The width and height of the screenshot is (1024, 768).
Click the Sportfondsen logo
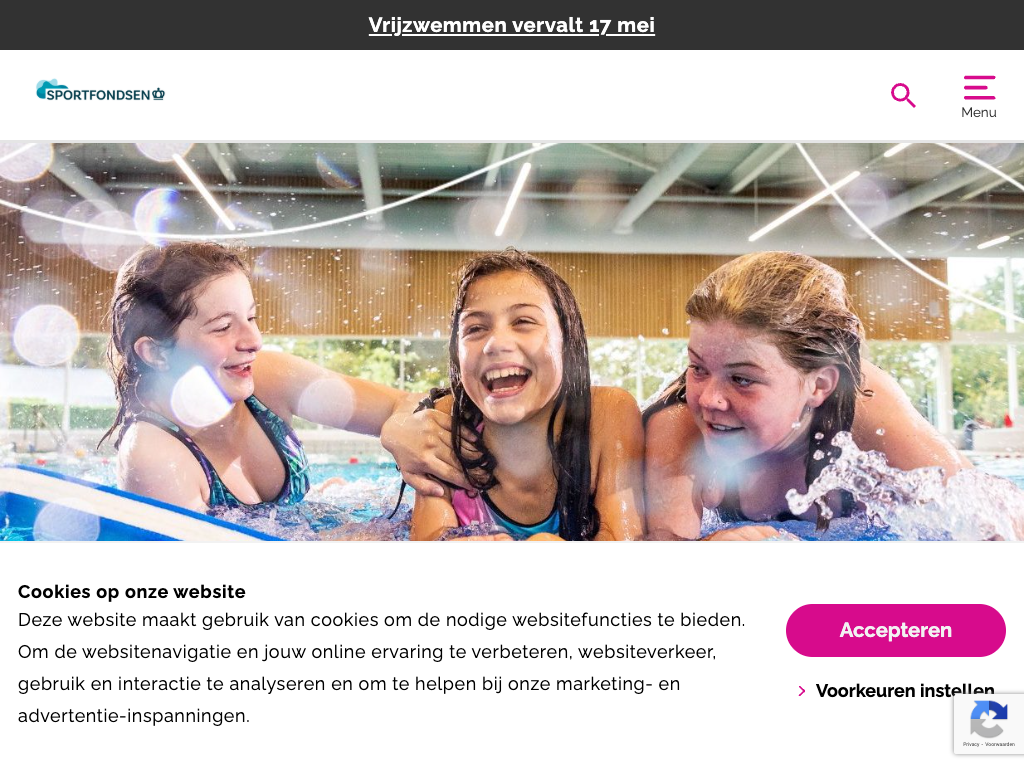point(100,91)
